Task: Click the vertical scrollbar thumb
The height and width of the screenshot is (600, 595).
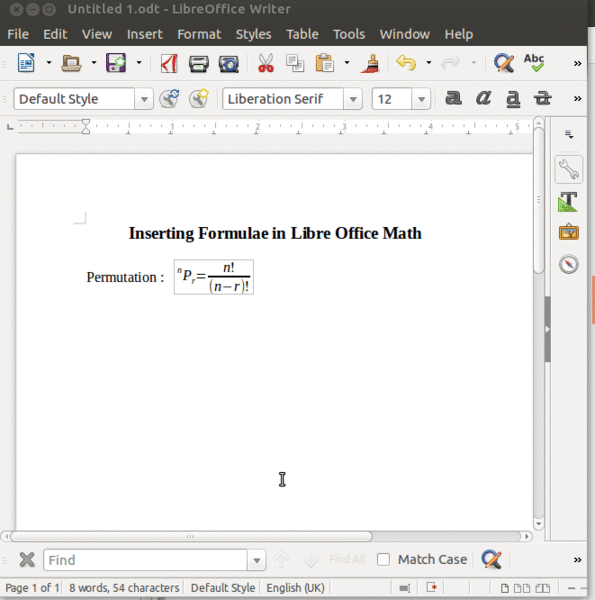Action: pyautogui.click(x=539, y=201)
